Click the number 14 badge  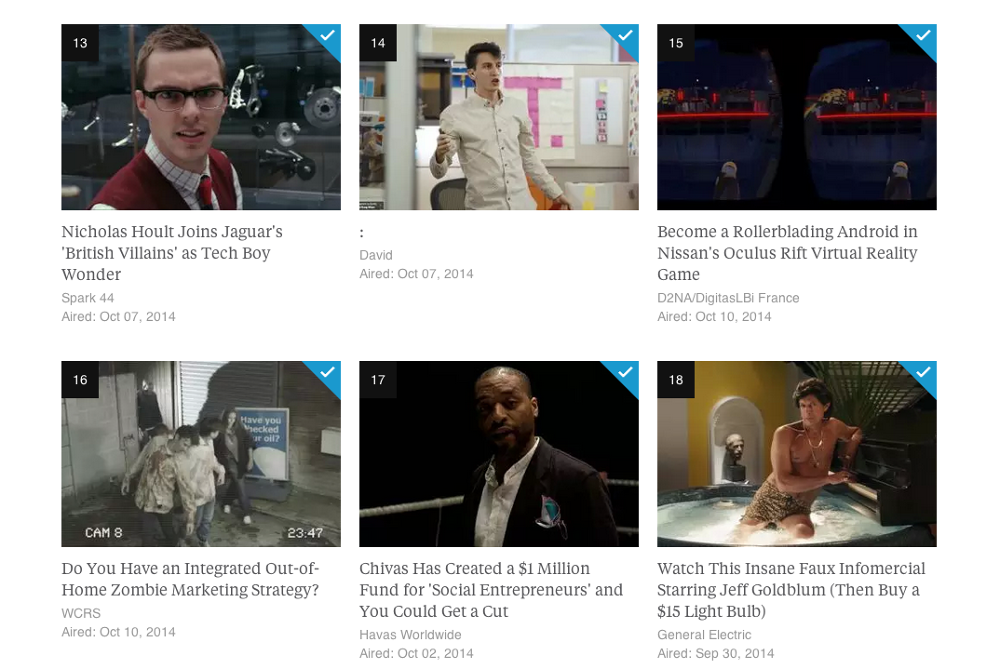pos(378,43)
